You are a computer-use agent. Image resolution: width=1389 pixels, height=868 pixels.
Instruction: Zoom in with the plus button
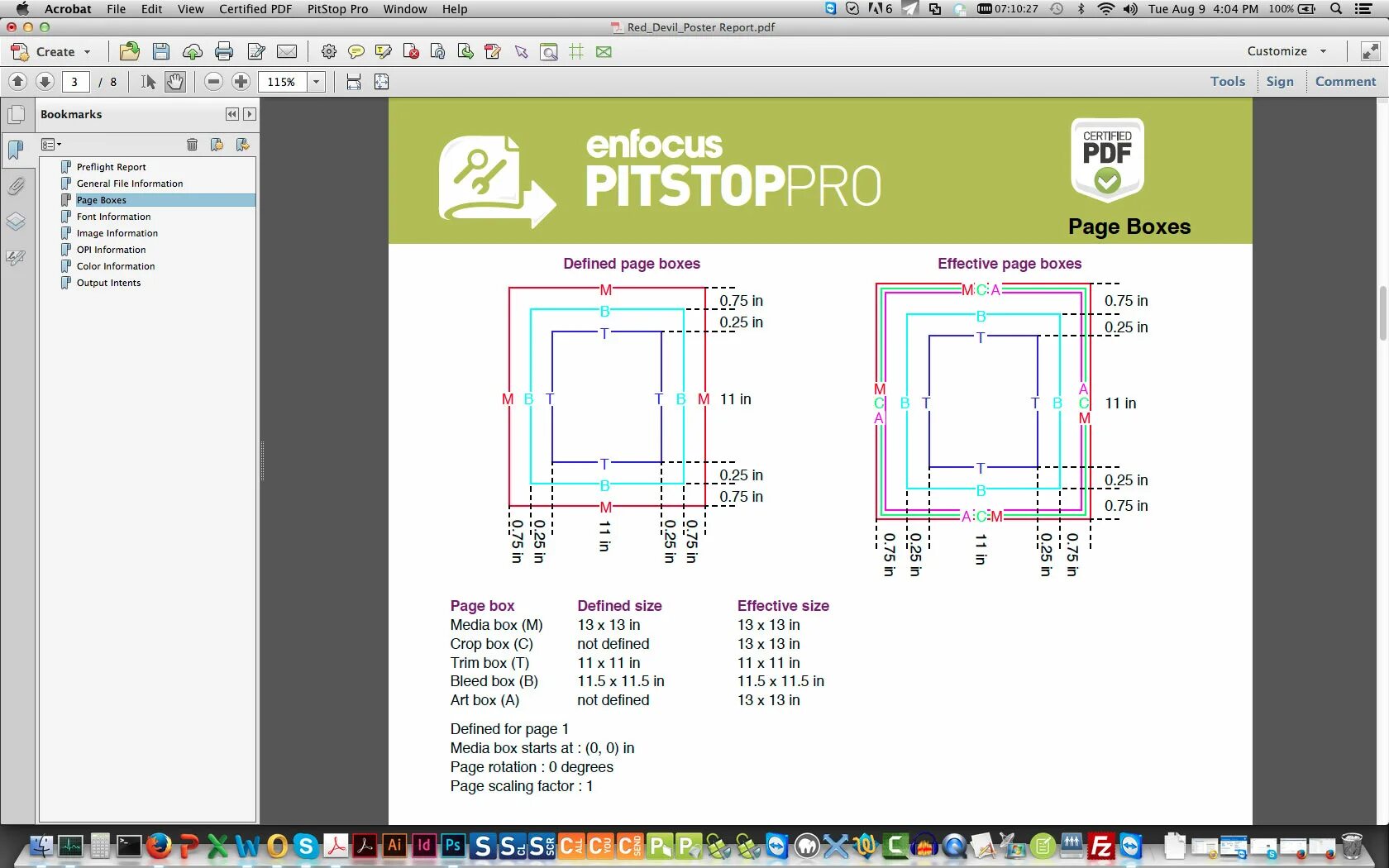[x=241, y=81]
